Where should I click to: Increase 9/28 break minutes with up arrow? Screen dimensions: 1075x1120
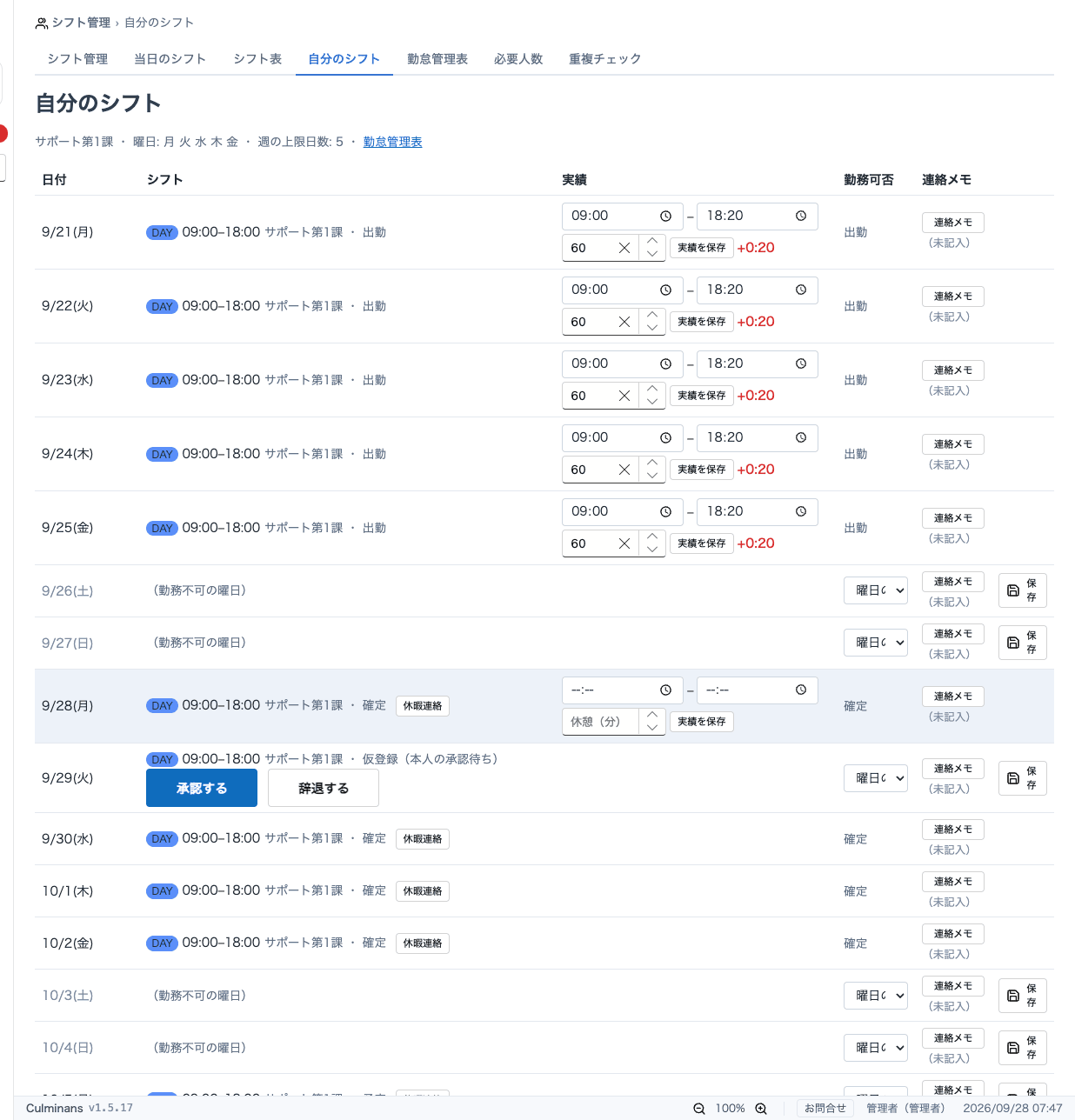pos(652,715)
